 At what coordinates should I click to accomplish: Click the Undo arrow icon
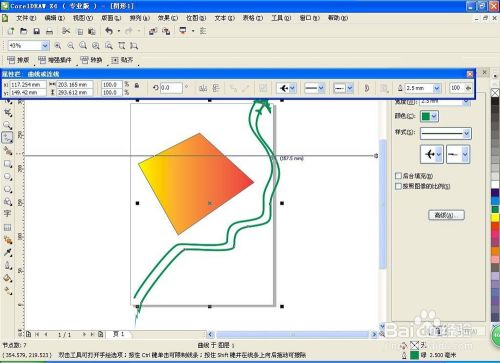pos(109,31)
